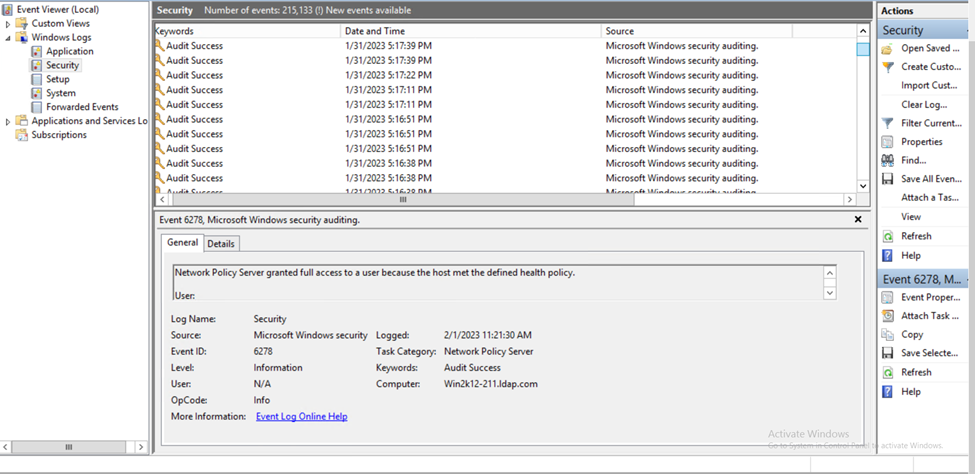
Task: Click the Properties icon in Actions pane
Action: (x=887, y=142)
